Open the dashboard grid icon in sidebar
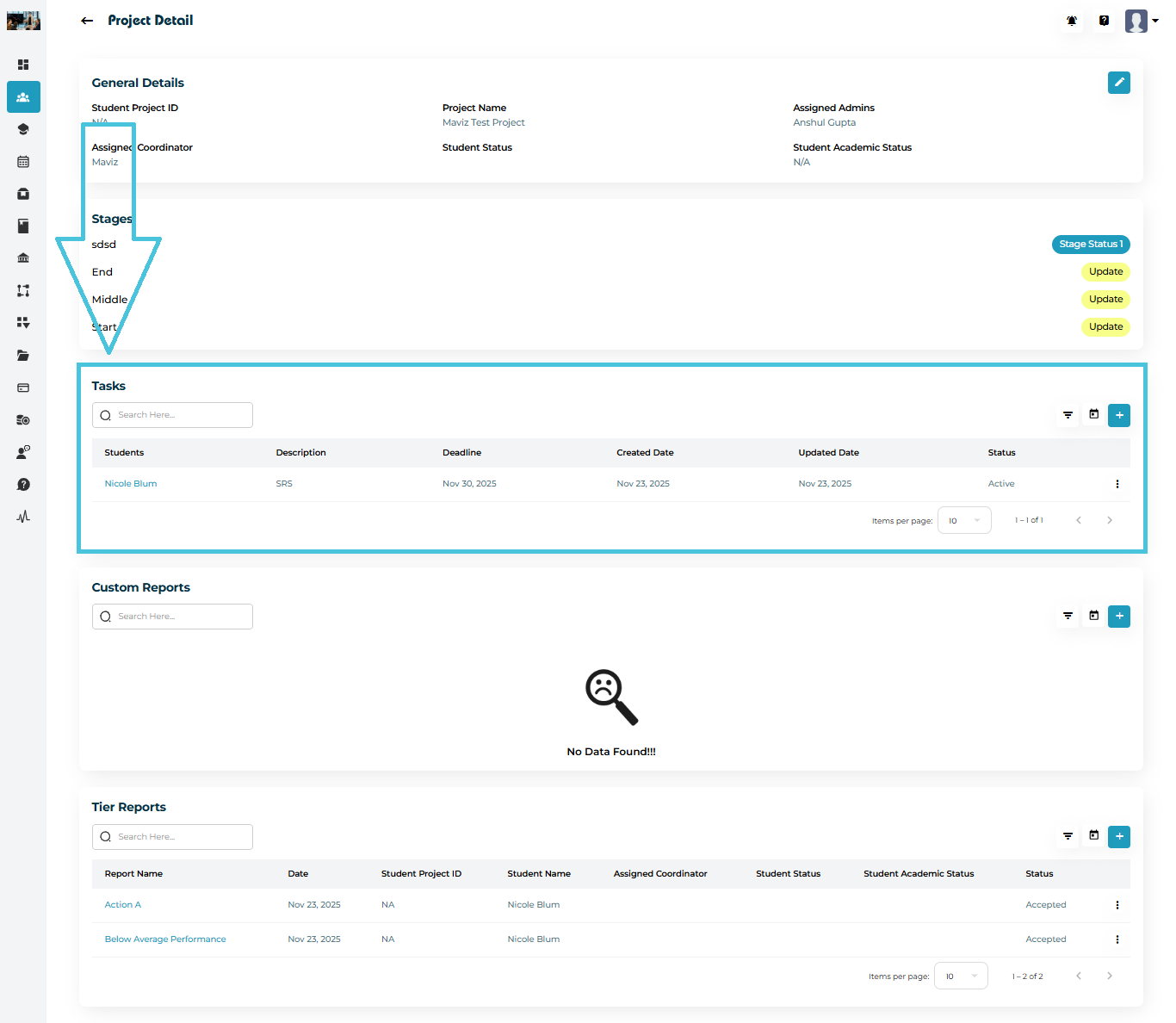 (23, 65)
